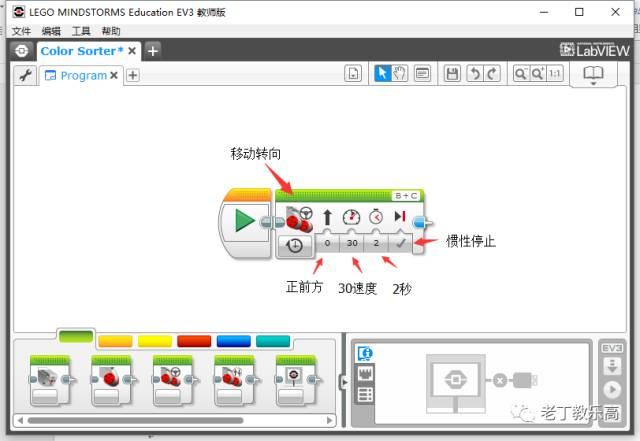The image size is (640, 441).
Task: Undo the last action
Action: 476,74
